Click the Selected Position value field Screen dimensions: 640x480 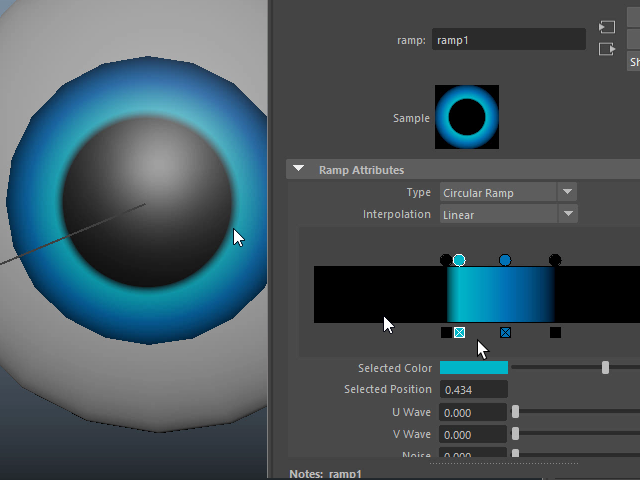(x=474, y=389)
